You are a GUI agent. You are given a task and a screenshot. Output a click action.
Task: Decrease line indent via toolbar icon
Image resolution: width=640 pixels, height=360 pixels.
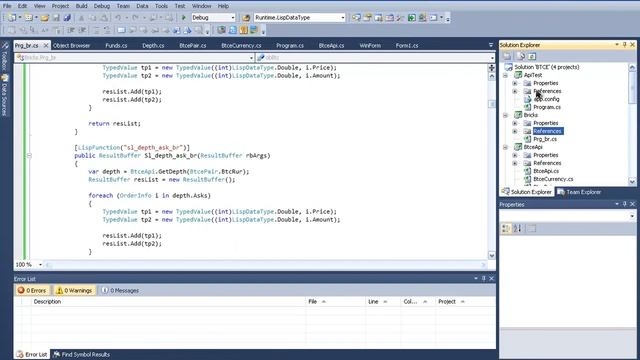click(x=71, y=30)
